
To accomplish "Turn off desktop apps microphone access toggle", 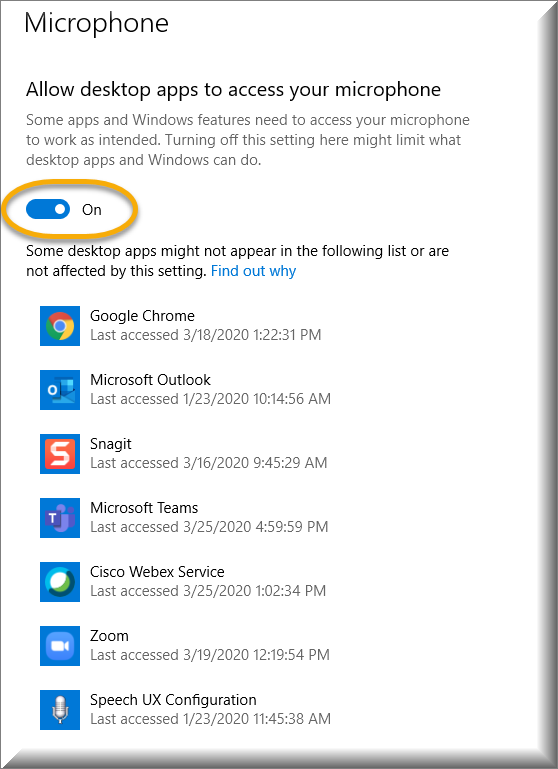I will point(48,209).
